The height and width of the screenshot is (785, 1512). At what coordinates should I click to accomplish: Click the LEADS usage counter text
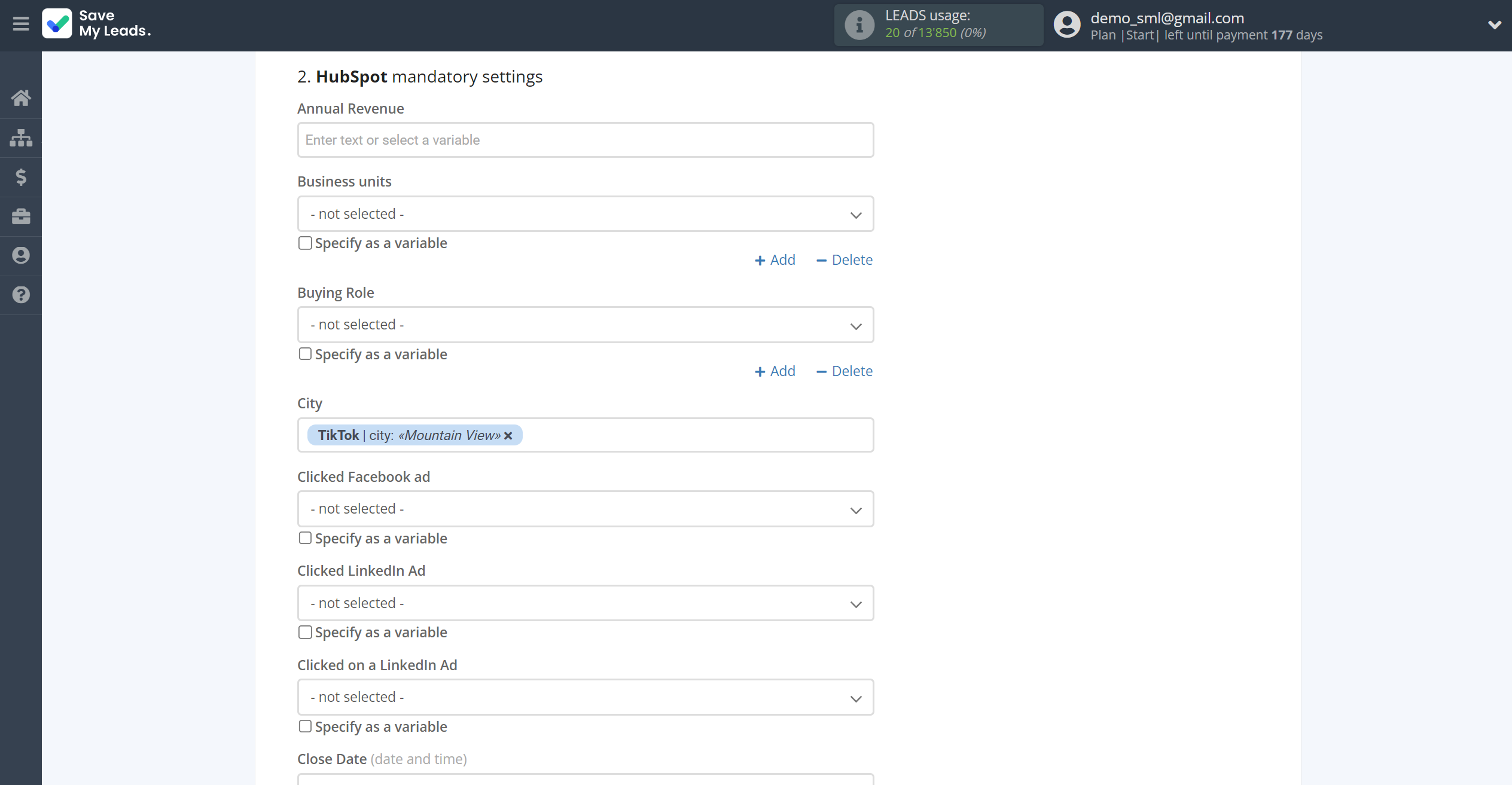(x=935, y=33)
